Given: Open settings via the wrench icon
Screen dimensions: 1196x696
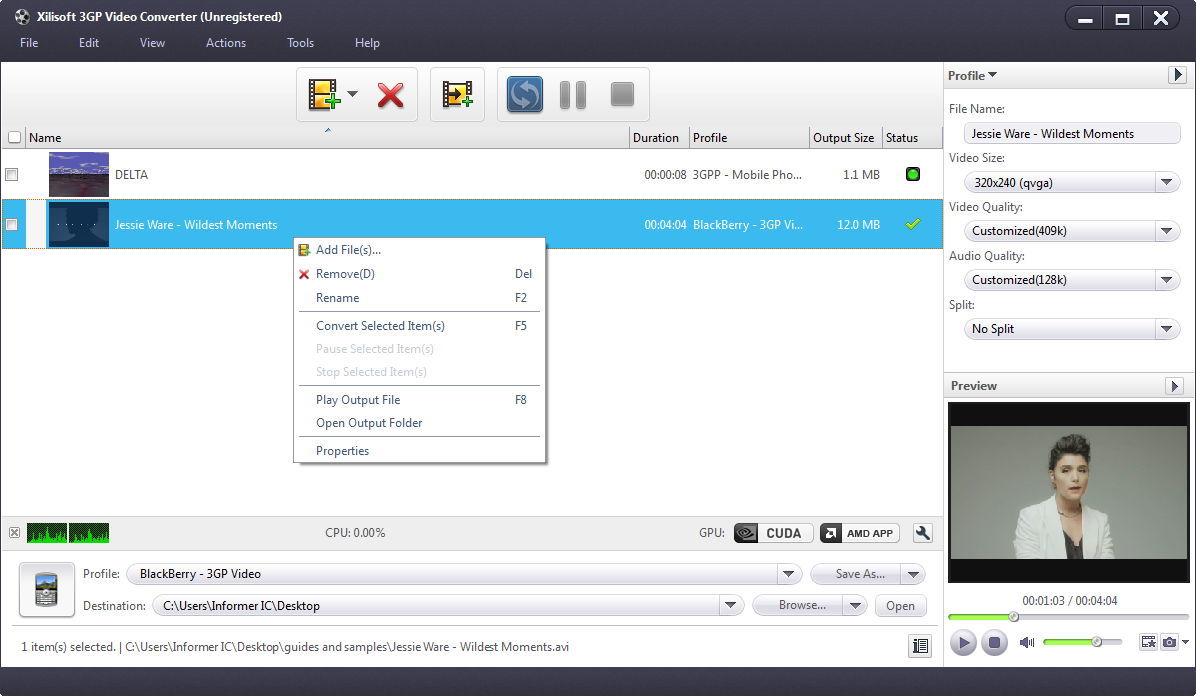Looking at the screenshot, I should coord(922,532).
